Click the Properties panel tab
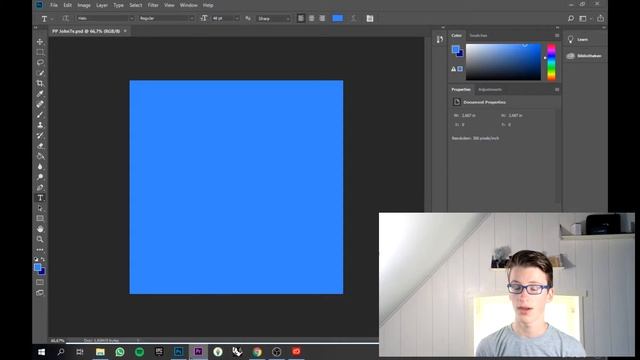Image resolution: width=640 pixels, height=360 pixels. [x=461, y=89]
